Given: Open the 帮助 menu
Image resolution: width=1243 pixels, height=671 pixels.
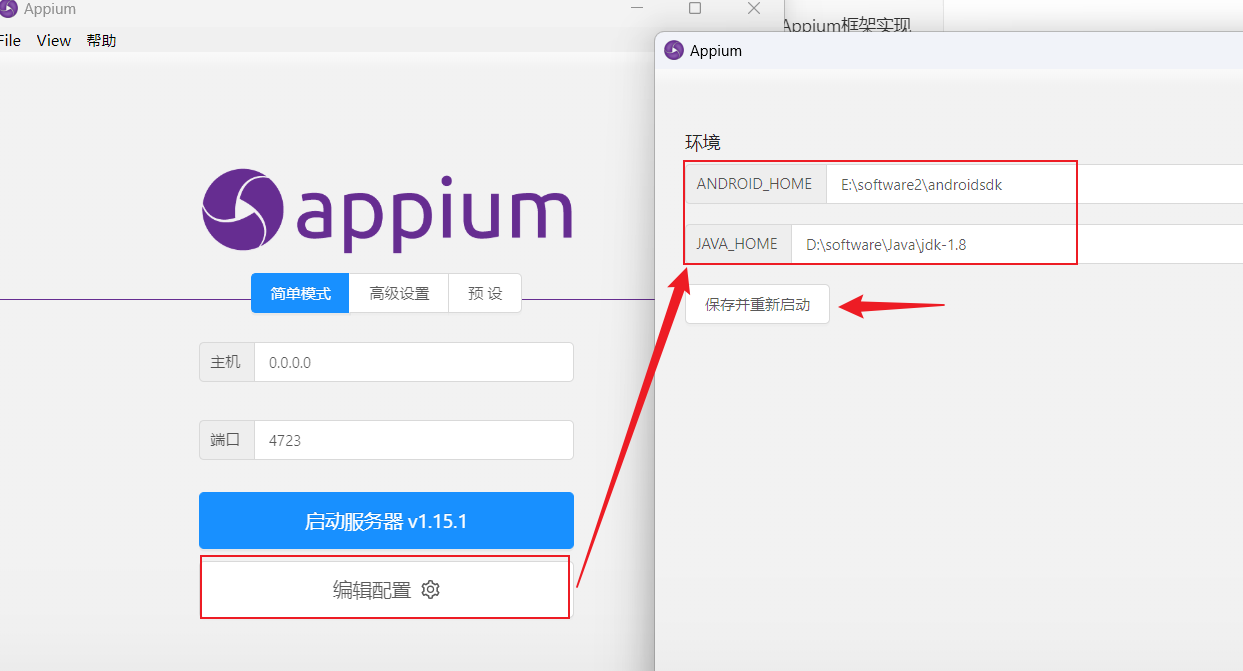Looking at the screenshot, I should point(101,41).
